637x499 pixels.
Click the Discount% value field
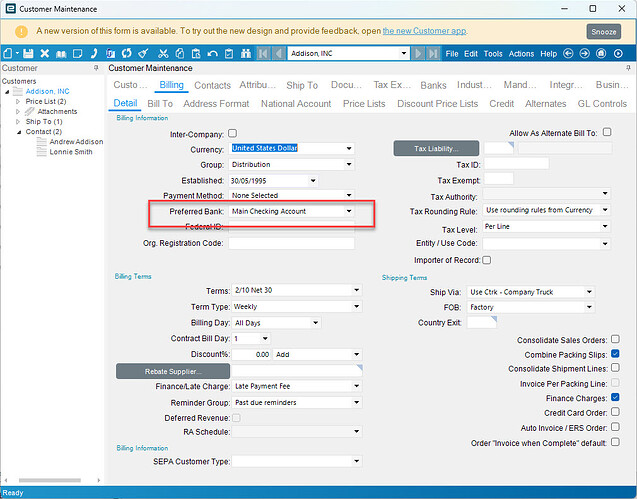click(x=251, y=354)
